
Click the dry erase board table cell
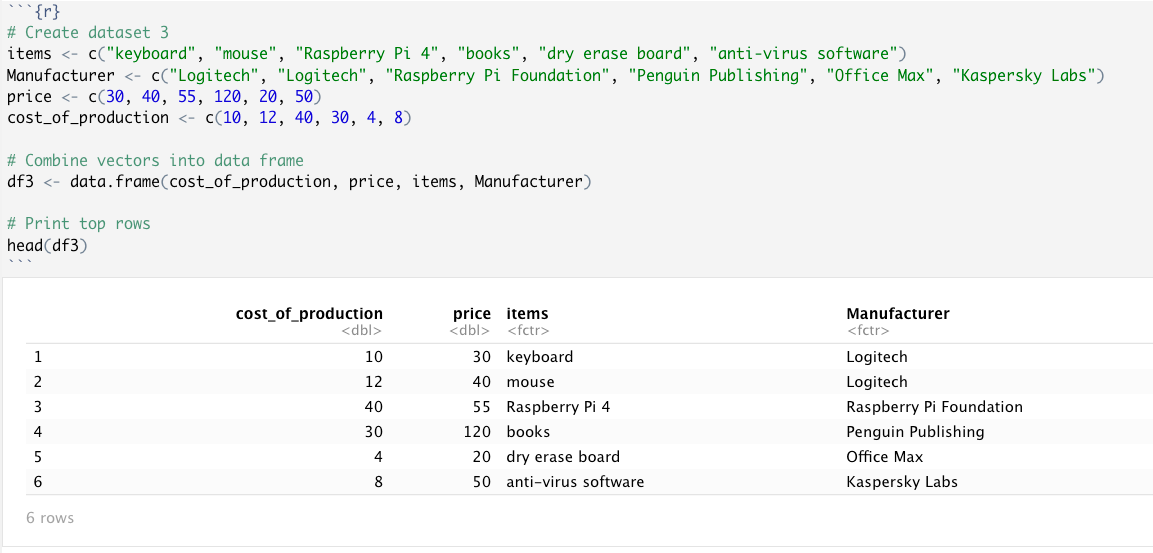563,457
